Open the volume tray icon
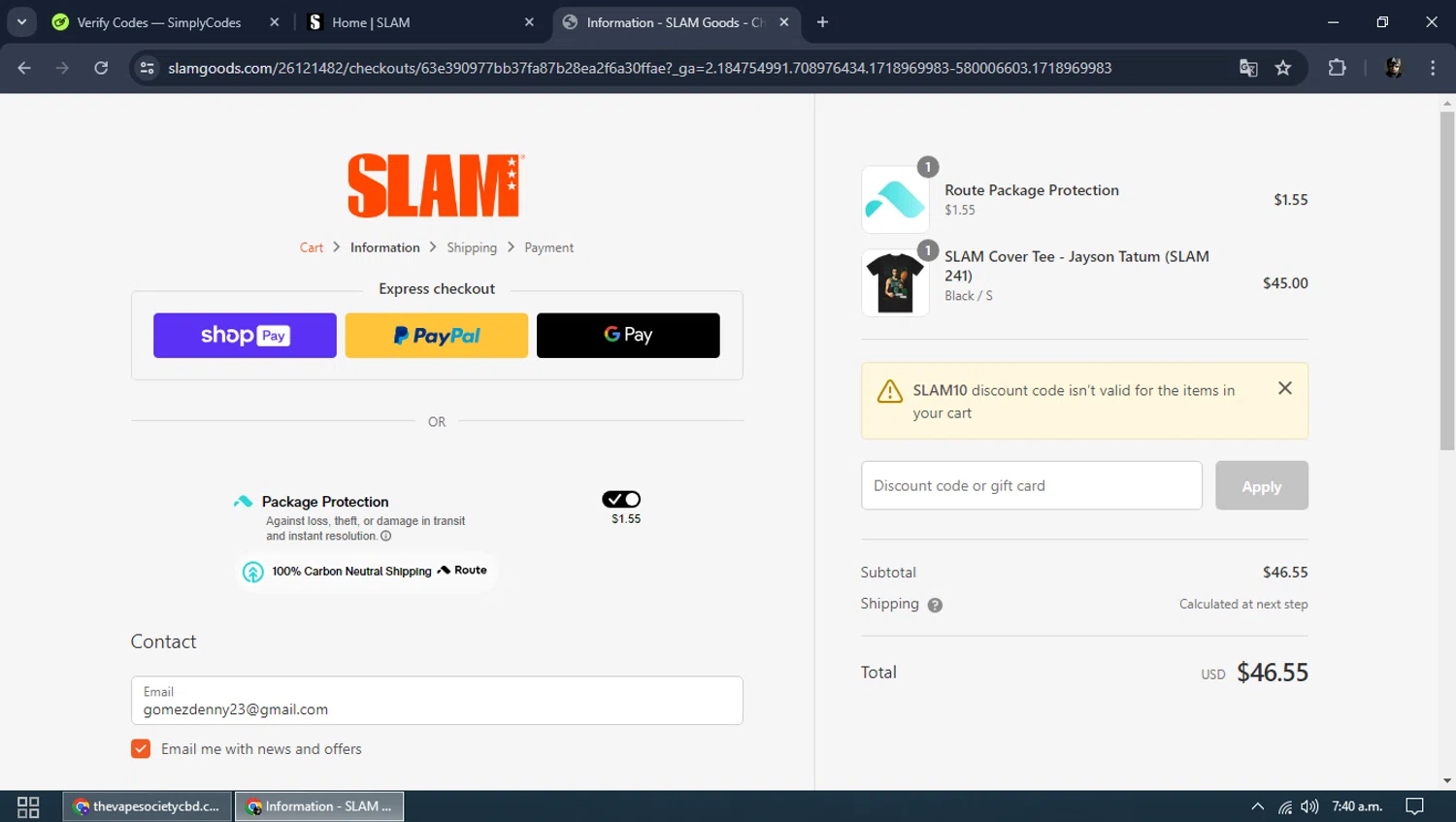 click(x=1309, y=806)
